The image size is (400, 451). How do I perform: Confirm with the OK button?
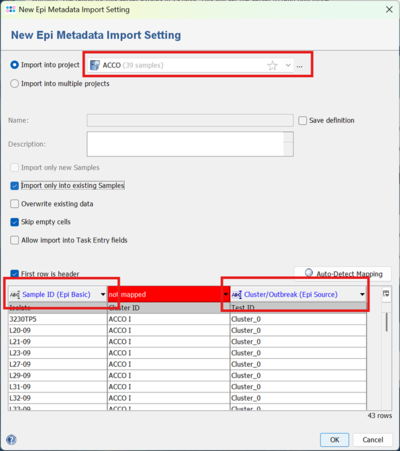click(334, 440)
